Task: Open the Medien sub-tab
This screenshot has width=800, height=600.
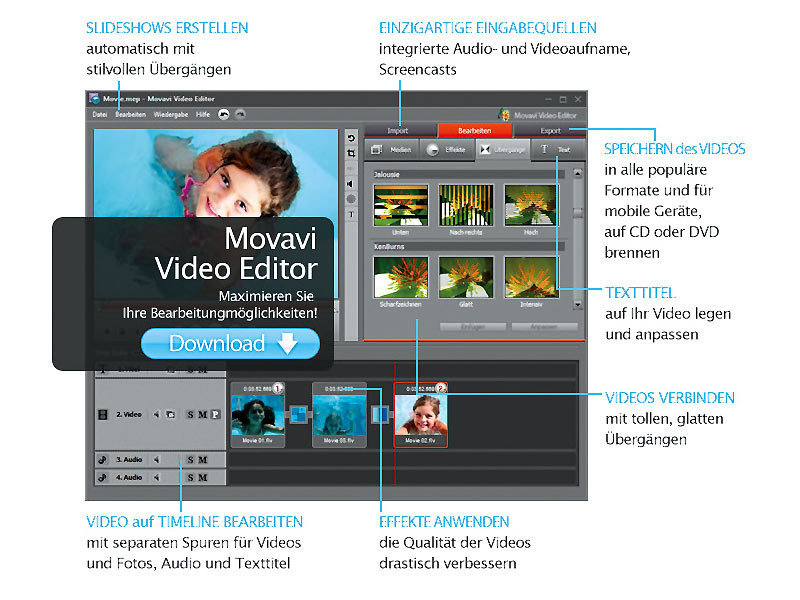Action: pyautogui.click(x=392, y=149)
